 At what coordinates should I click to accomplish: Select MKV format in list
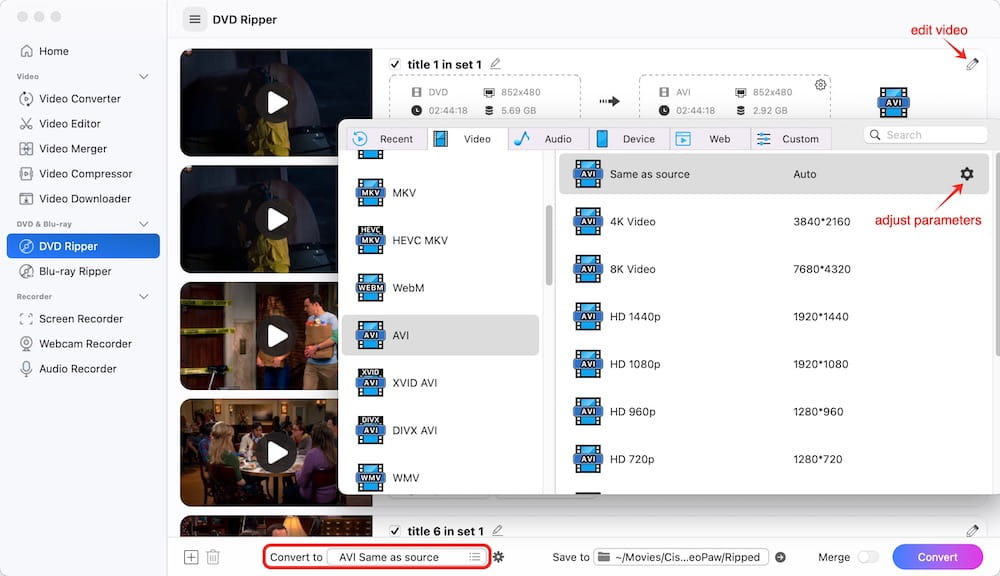pos(440,193)
